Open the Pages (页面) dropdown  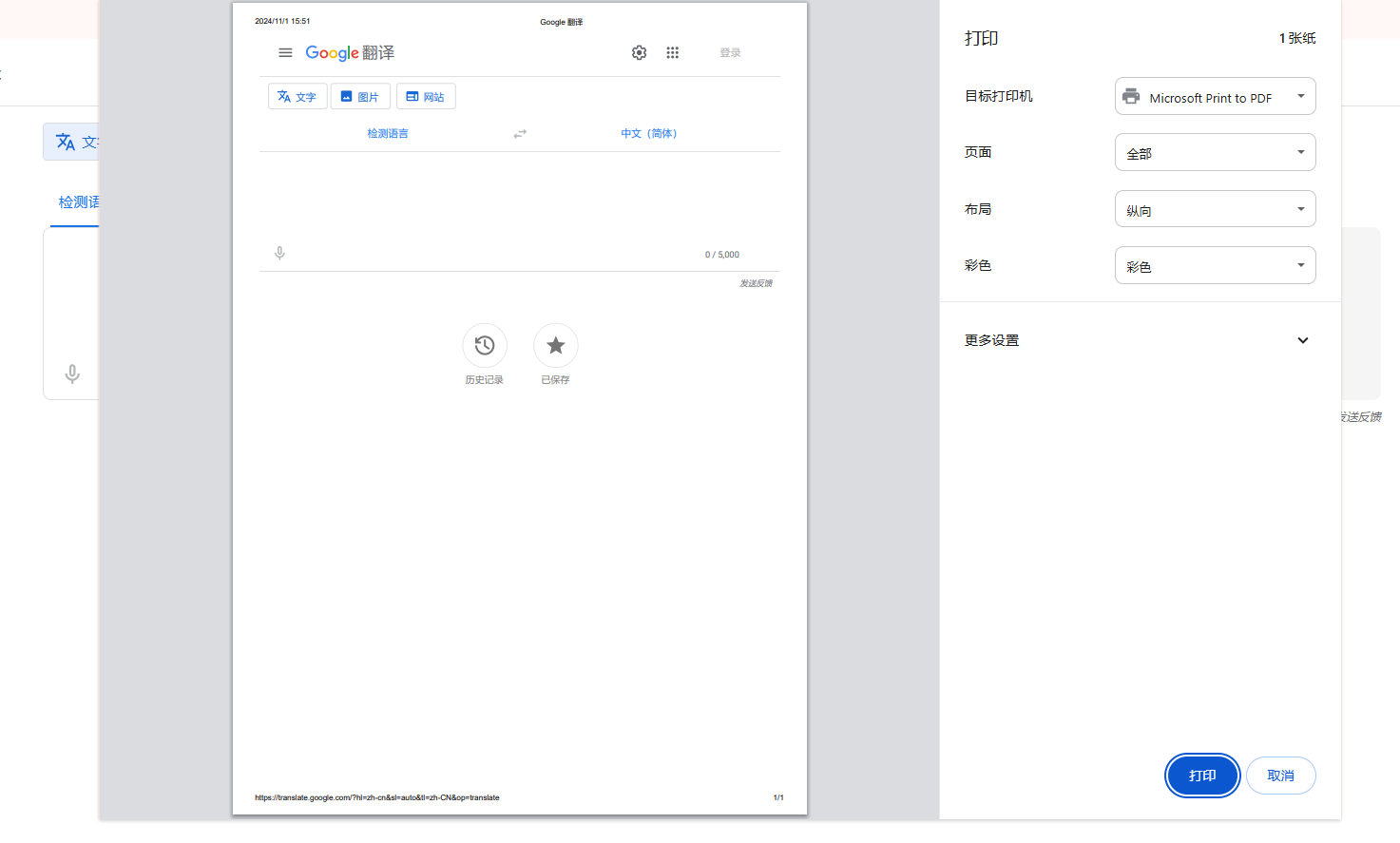1215,152
